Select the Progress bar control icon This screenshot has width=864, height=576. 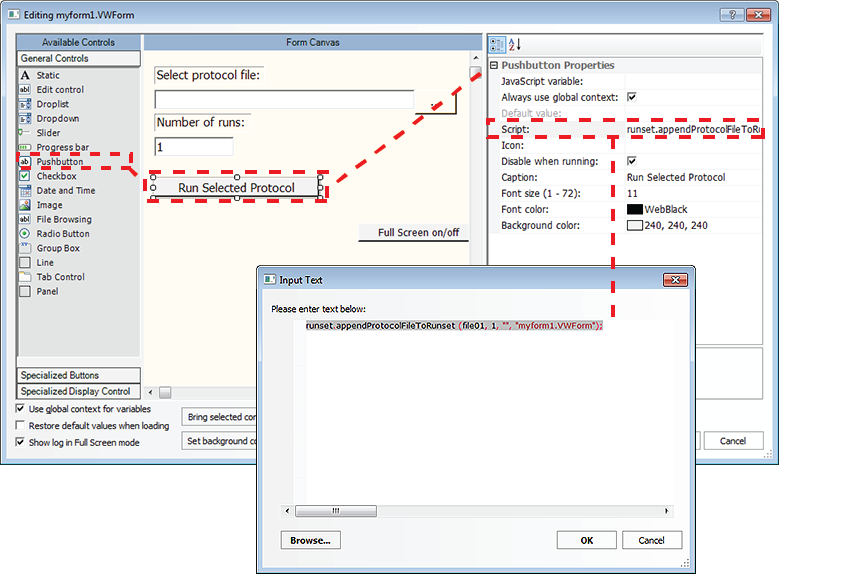pos(26,147)
